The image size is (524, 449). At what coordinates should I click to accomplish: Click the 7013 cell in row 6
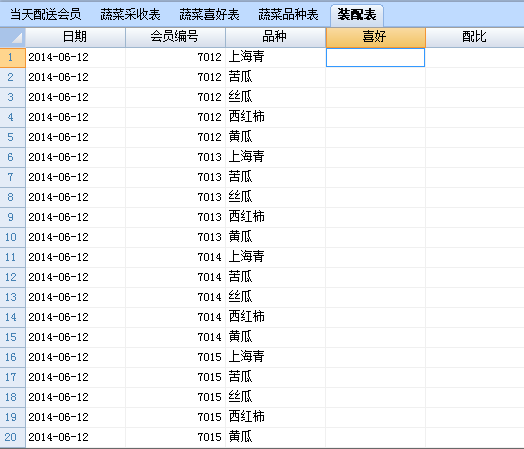point(175,157)
